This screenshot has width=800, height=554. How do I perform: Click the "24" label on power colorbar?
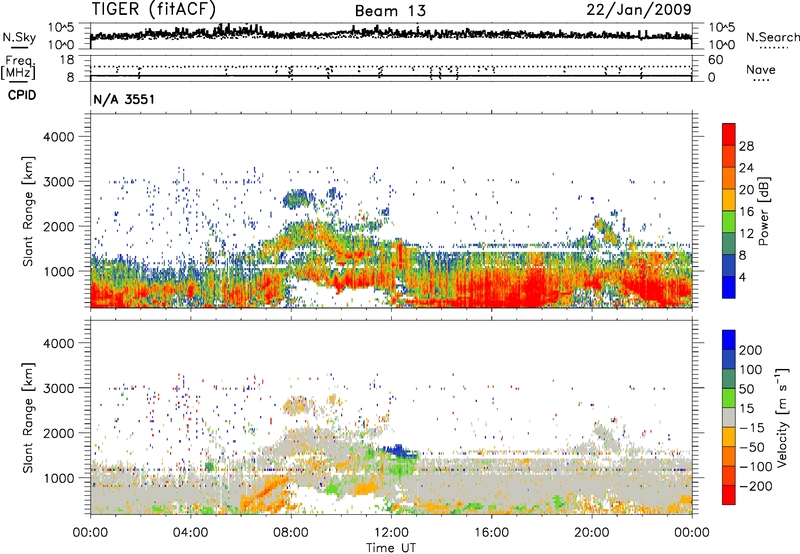tap(746, 168)
